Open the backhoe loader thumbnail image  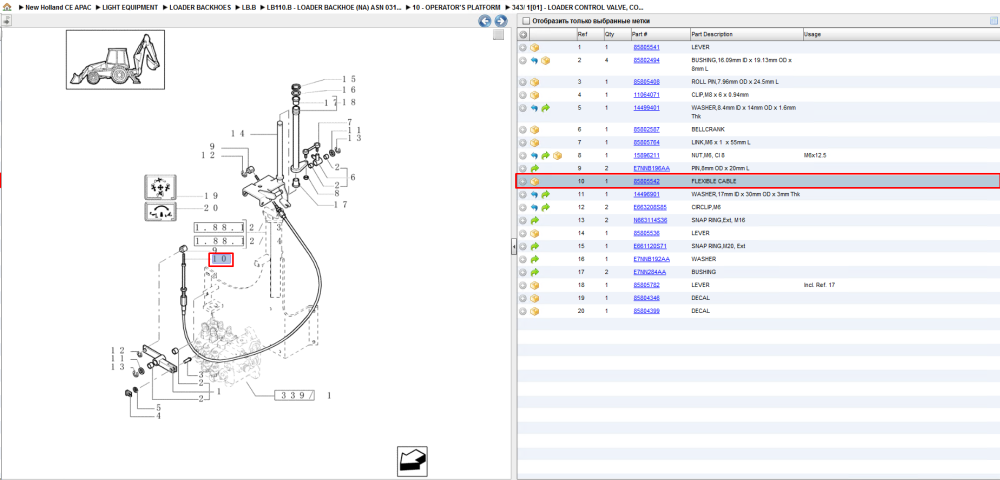pyautogui.click(x=115, y=59)
